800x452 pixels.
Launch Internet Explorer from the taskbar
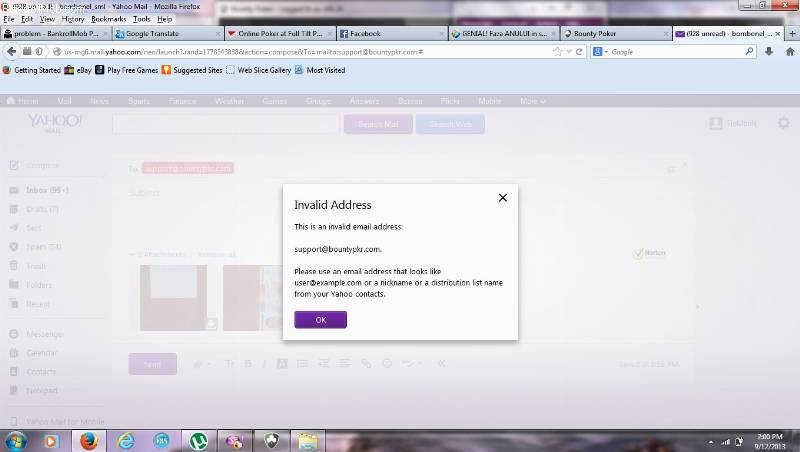126,440
